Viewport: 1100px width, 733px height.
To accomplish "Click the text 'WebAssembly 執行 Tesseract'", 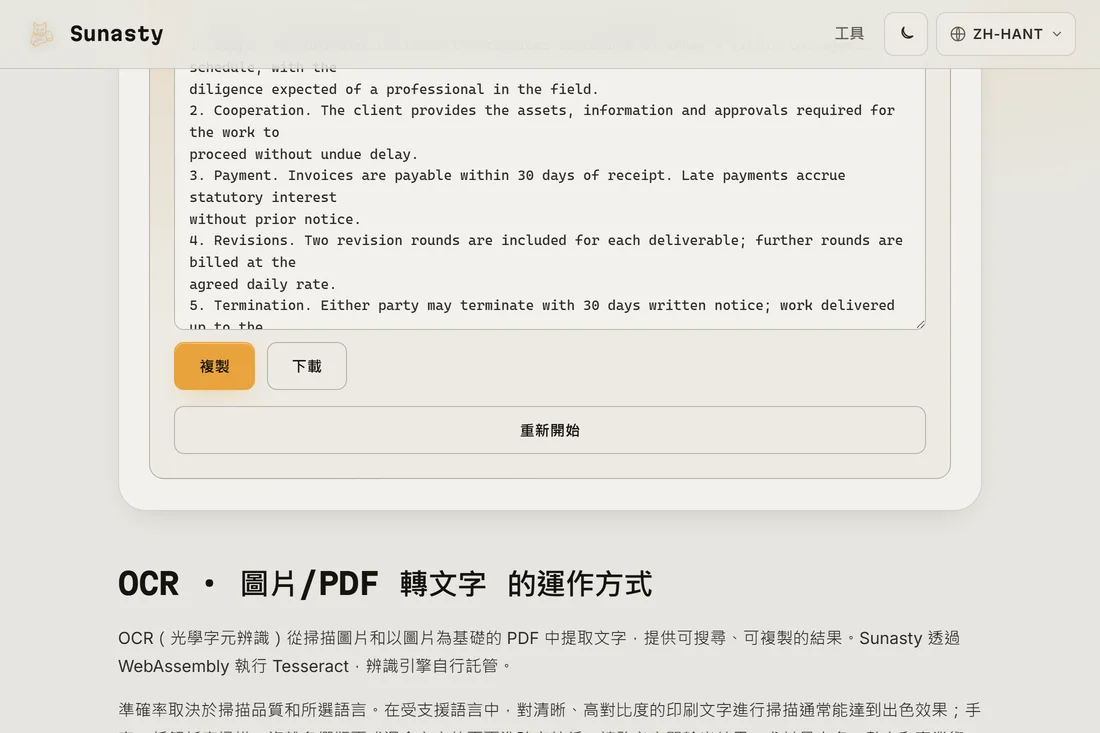I will (x=234, y=666).
